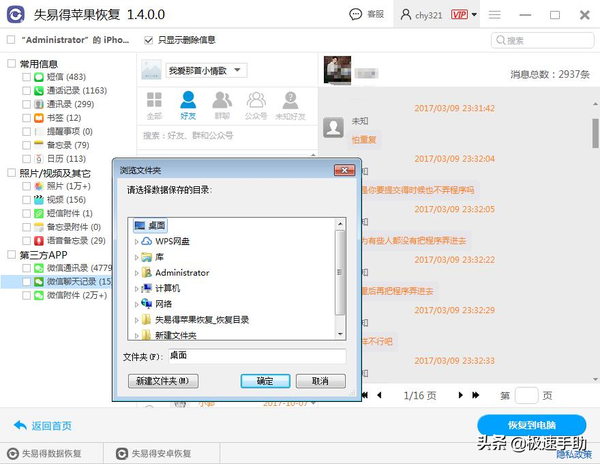Check the 常用信息 group checkbox
600x464 pixels.
tap(11, 63)
